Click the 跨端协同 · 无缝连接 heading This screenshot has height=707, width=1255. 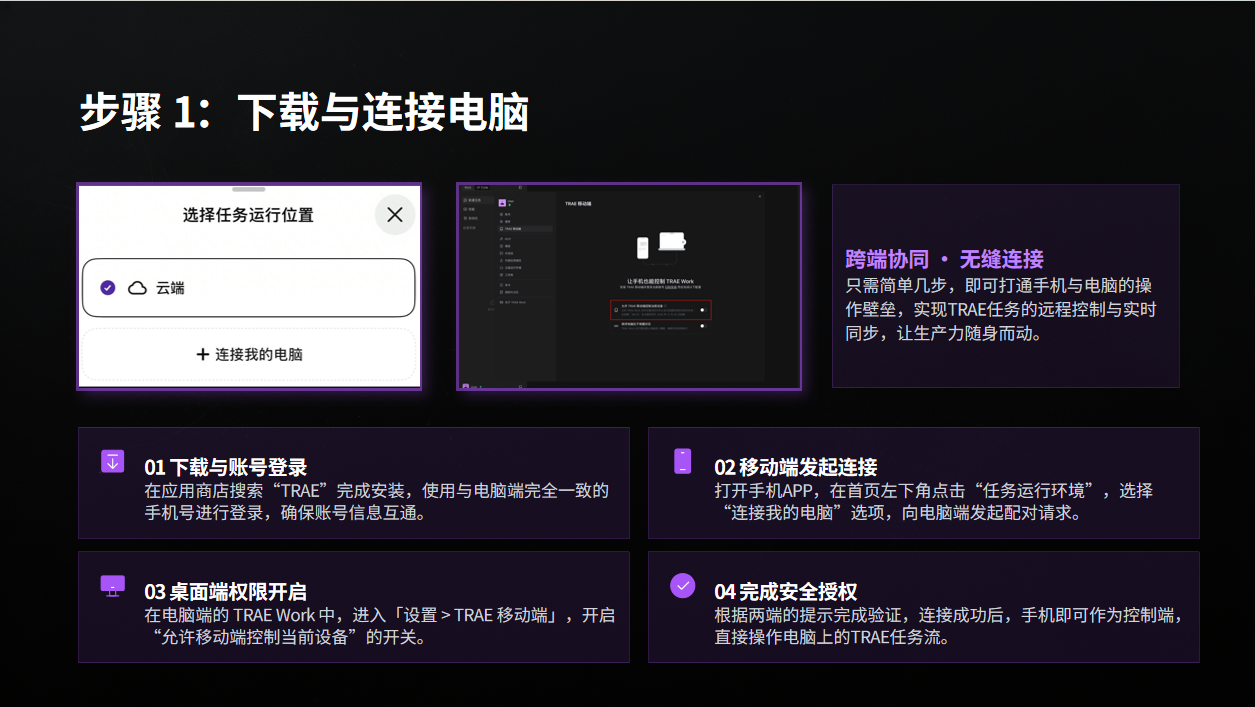pyautogui.click(x=945, y=260)
